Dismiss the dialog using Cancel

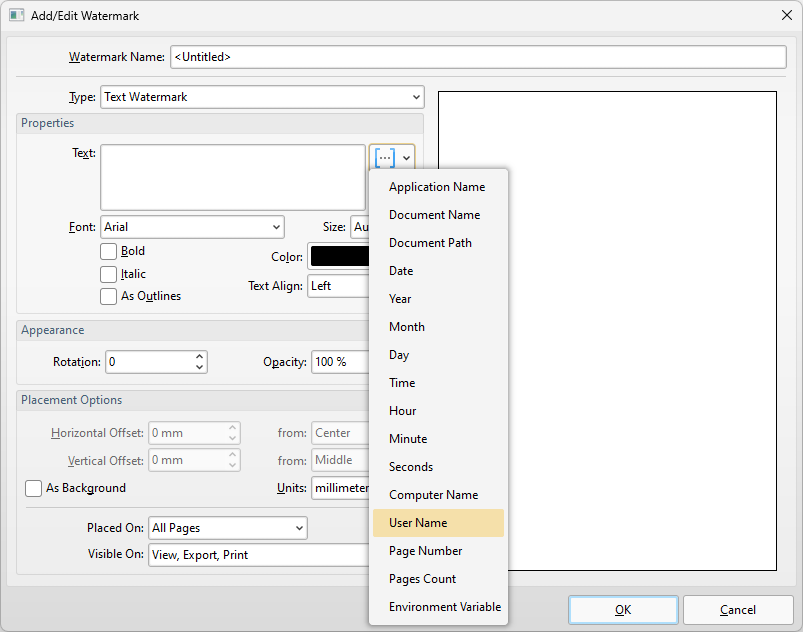737,609
